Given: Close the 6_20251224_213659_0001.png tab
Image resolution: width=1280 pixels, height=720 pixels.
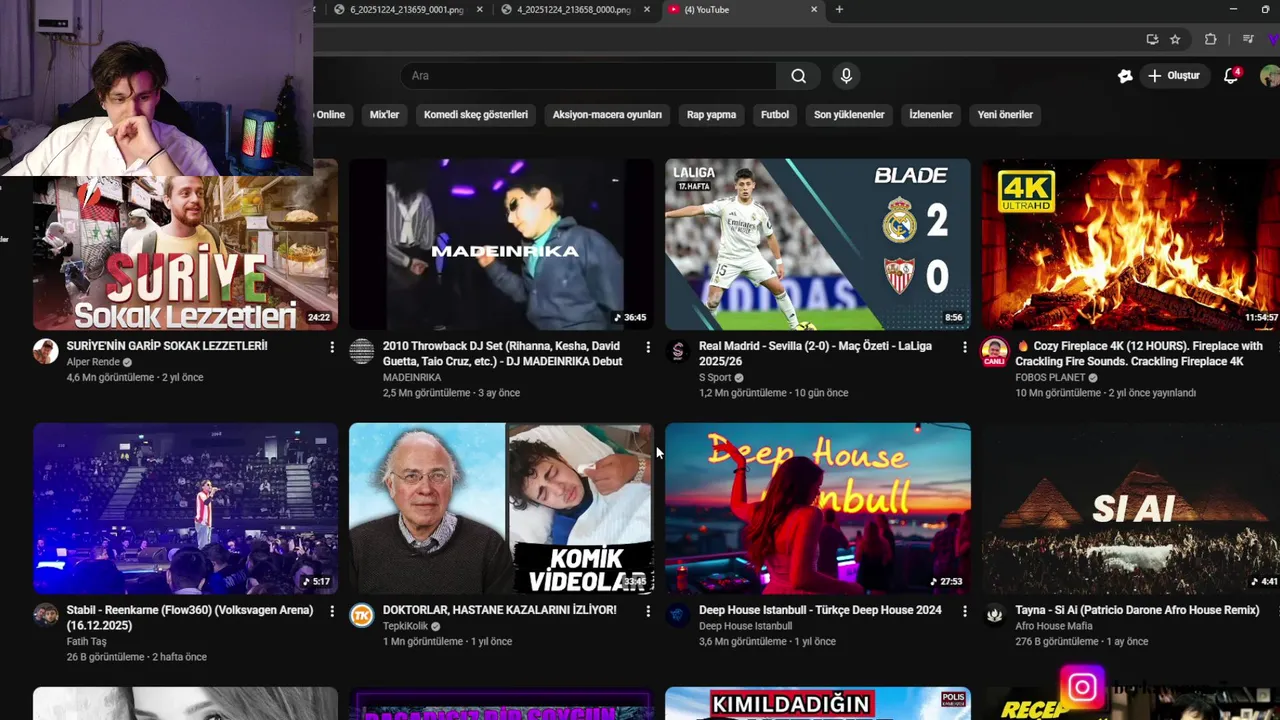Looking at the screenshot, I should pos(480,10).
